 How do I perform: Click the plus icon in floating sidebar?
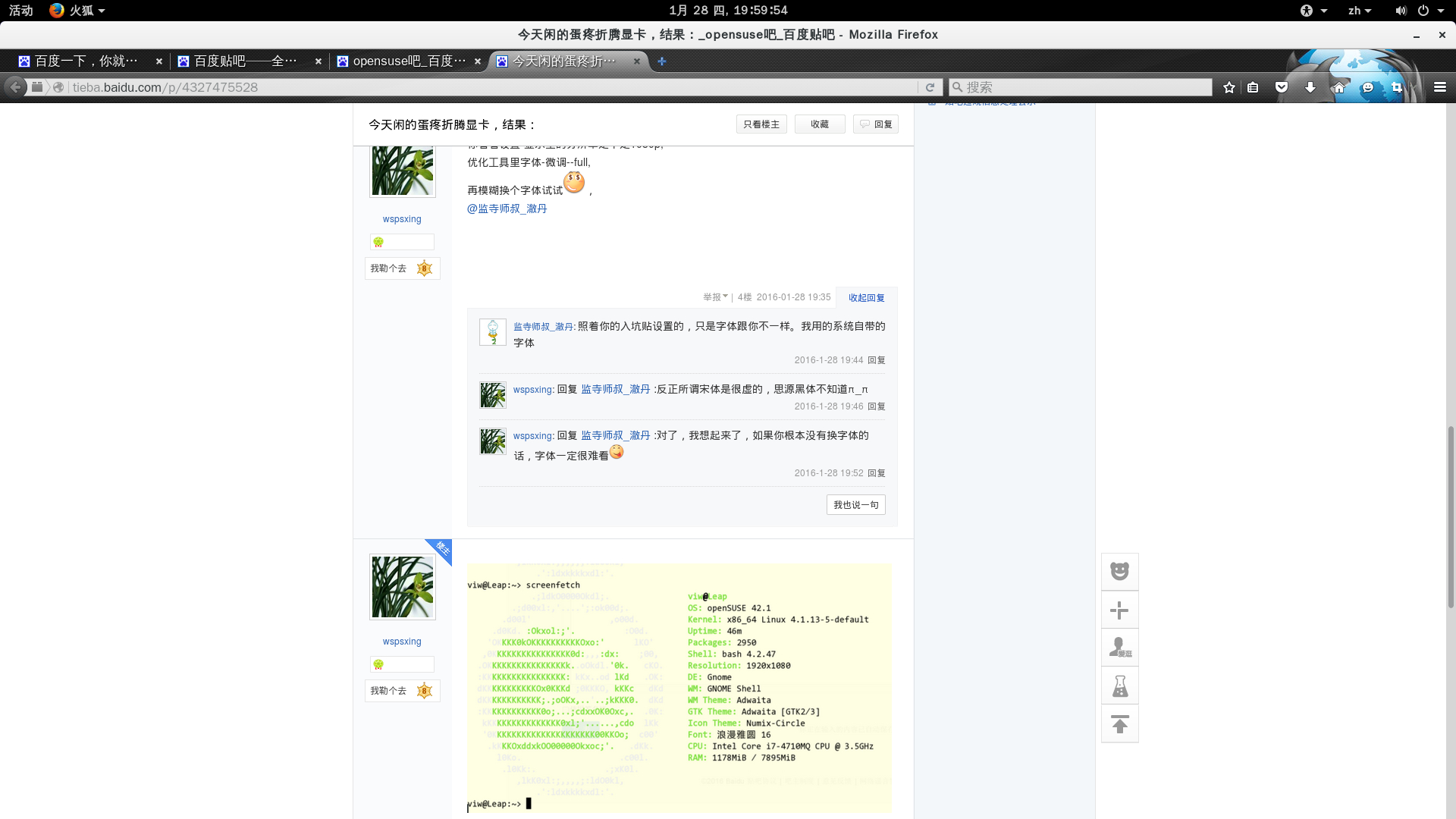coord(1120,610)
